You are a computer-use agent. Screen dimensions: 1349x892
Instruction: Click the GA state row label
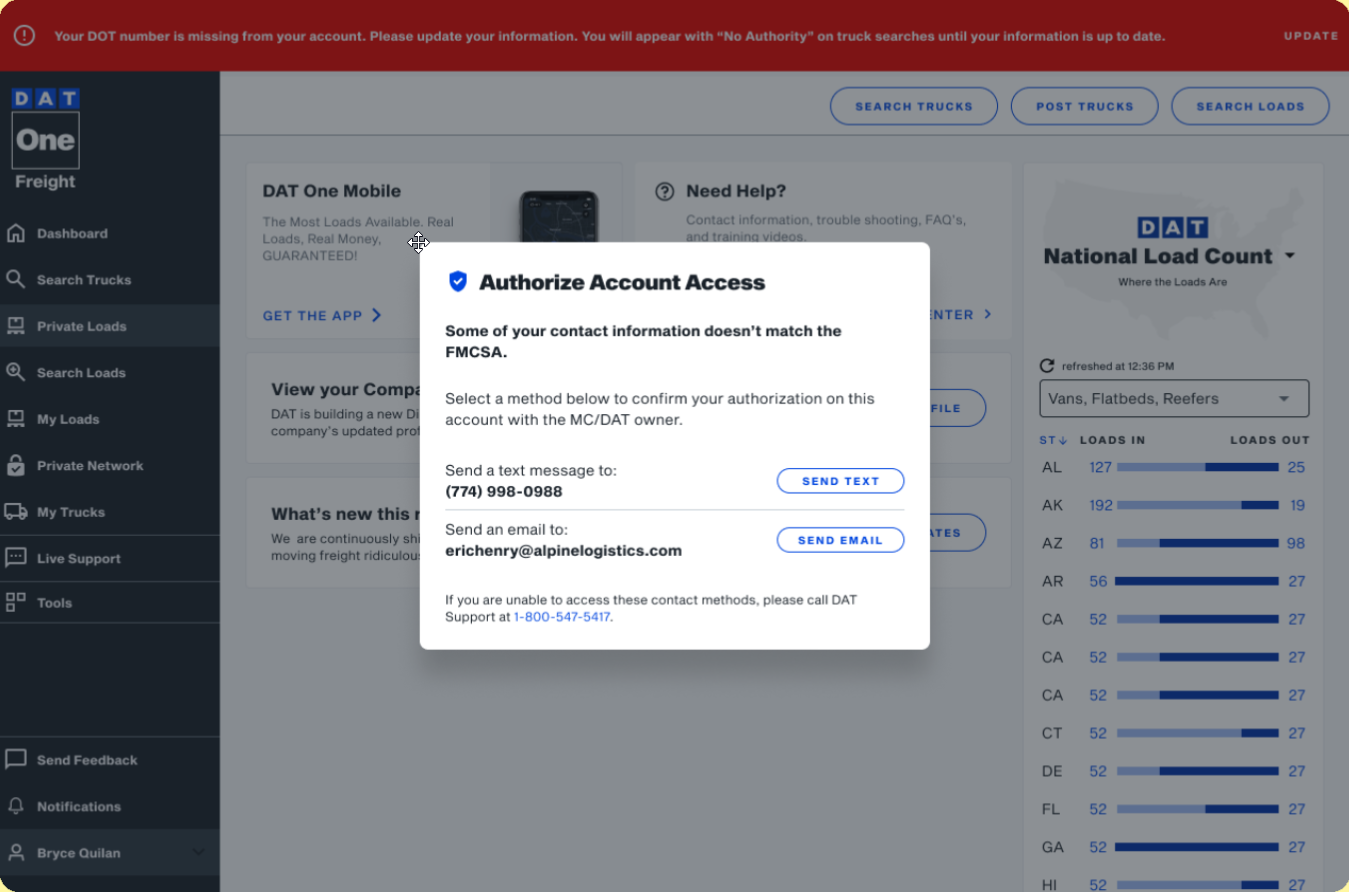[x=1053, y=847]
